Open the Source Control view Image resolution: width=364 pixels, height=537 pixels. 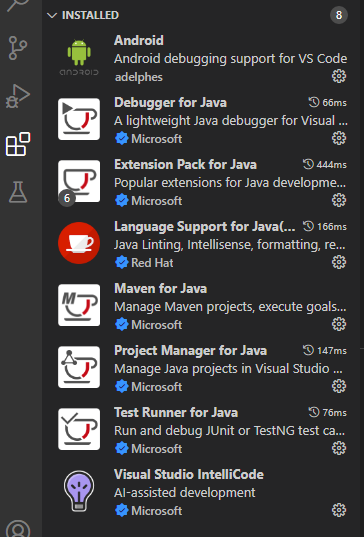click(x=17, y=48)
